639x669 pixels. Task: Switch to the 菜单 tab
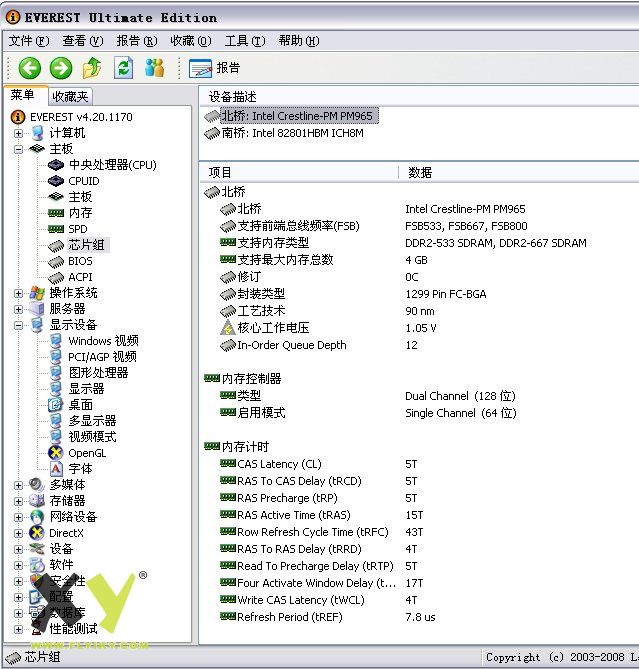click(24, 95)
